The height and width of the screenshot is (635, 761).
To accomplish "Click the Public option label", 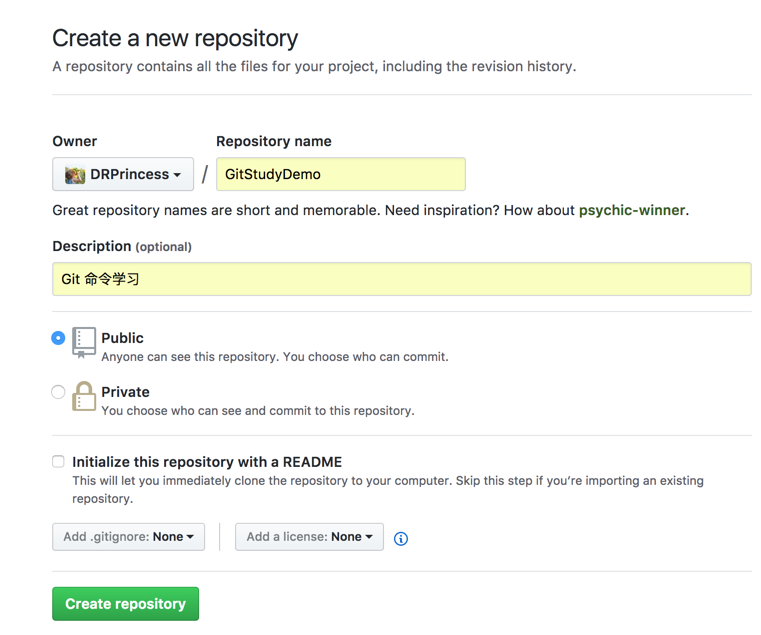I will tap(122, 338).
